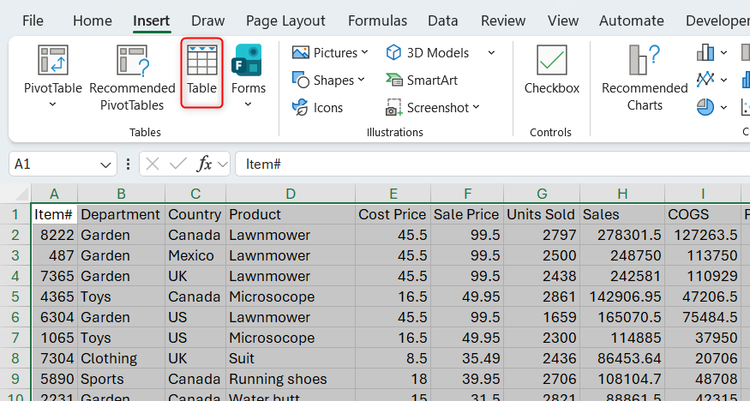Screen dimensions: 750x401
Task: Click the cell with value 142906.95
Action: (622, 297)
